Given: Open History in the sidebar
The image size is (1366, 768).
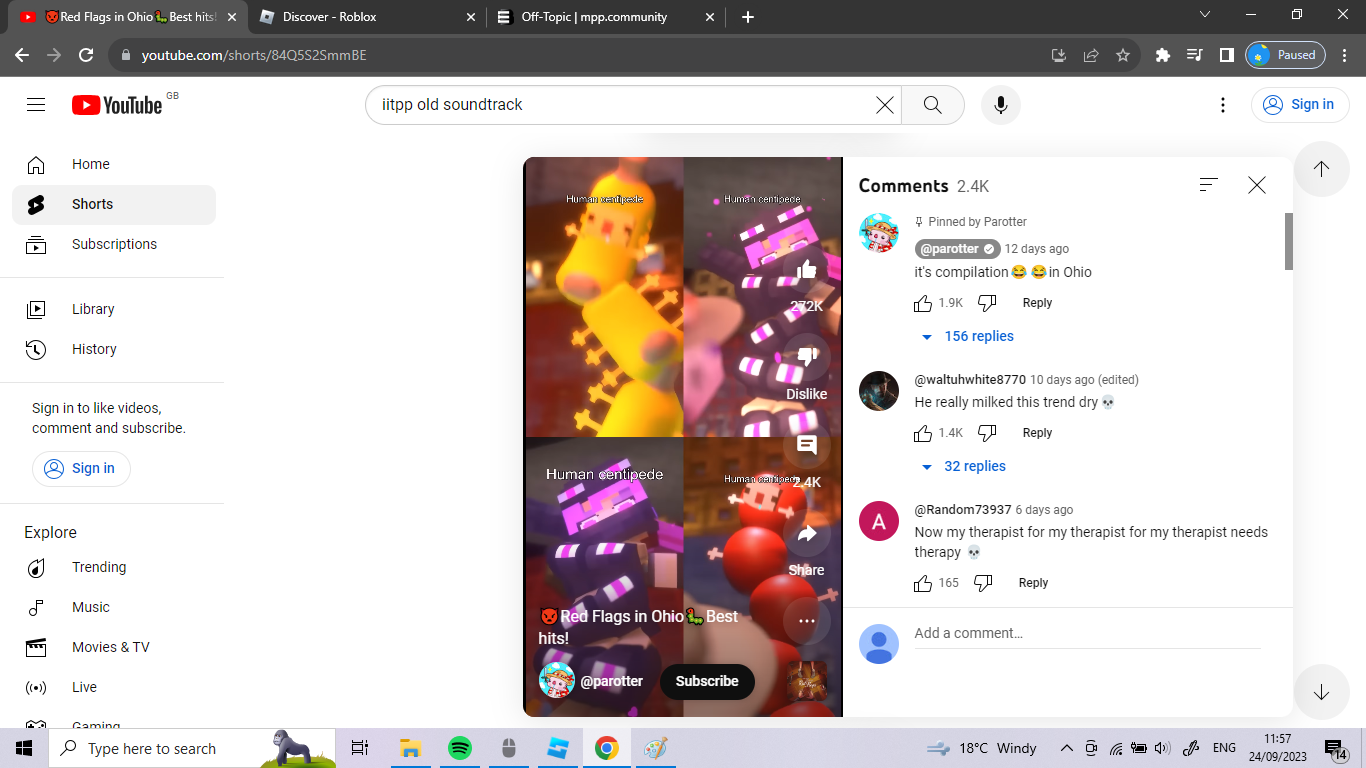Looking at the screenshot, I should pos(114,349).
